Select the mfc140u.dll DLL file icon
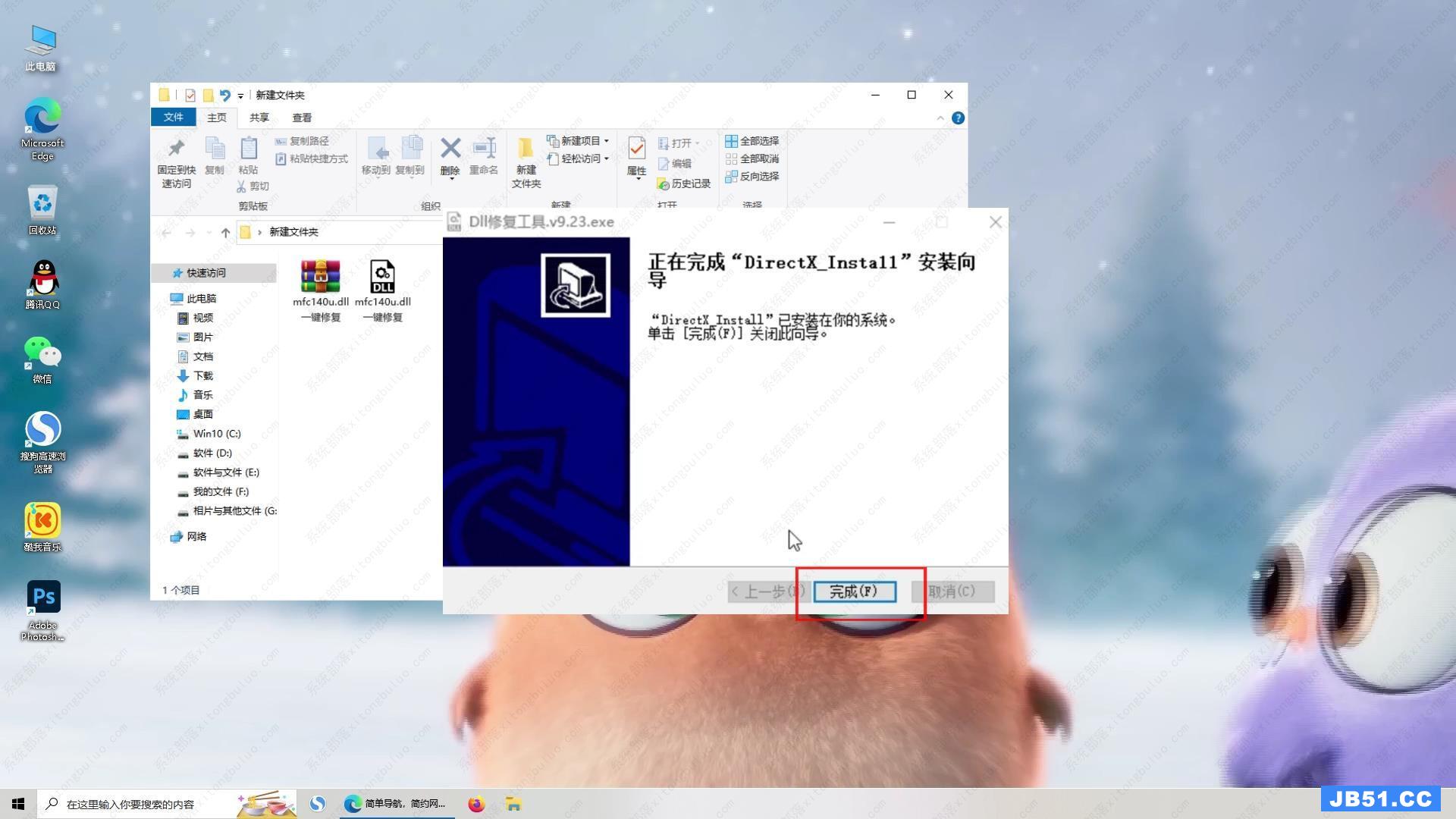The image size is (1456, 819). (382, 278)
